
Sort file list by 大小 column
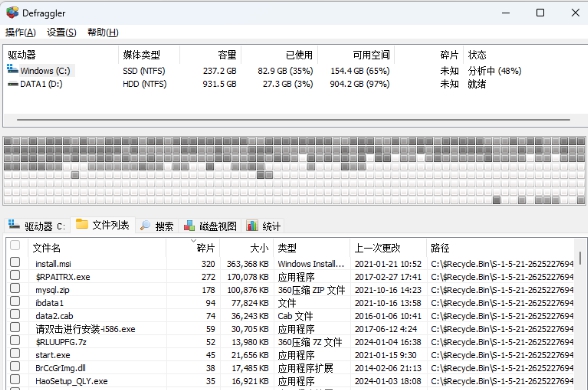(247, 248)
